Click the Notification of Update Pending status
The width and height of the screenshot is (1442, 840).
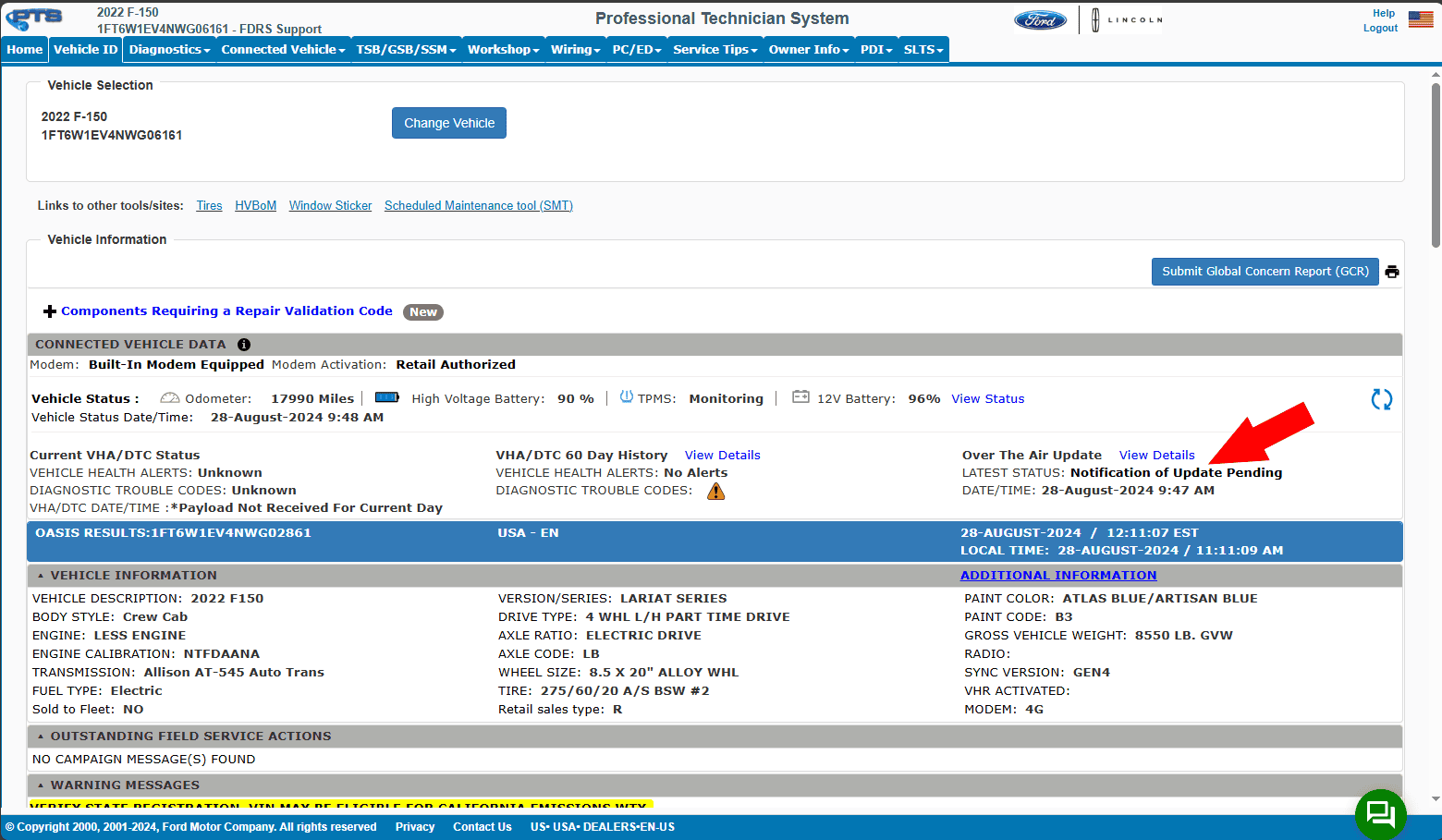1176,473
